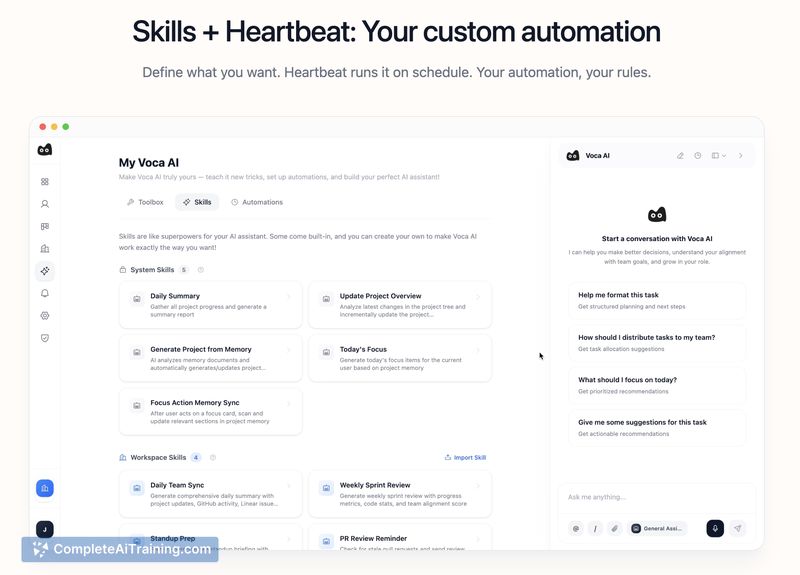This screenshot has width=800, height=575.
Task: Switch to the Toolbox tab
Action: (x=145, y=202)
